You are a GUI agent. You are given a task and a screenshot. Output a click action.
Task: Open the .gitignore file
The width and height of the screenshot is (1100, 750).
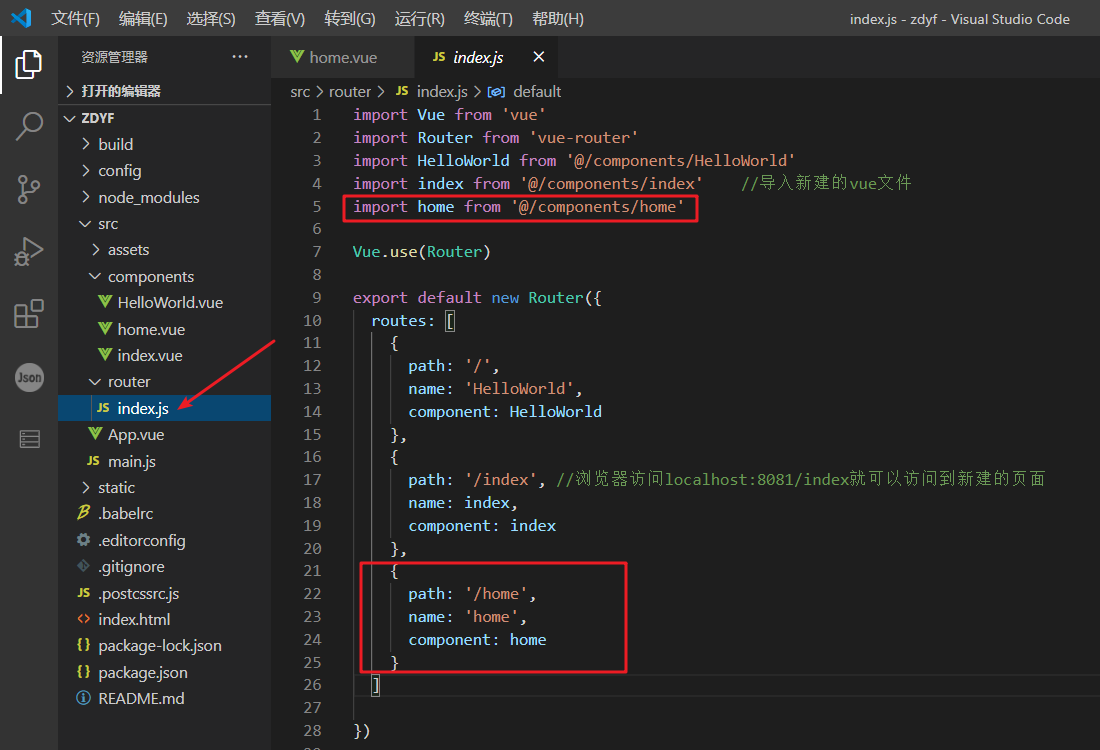tap(165, 566)
